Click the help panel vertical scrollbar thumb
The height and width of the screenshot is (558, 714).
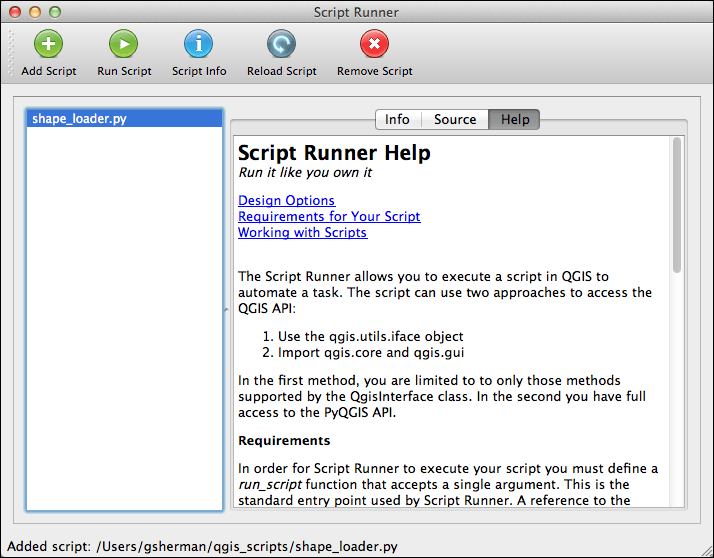click(677, 205)
